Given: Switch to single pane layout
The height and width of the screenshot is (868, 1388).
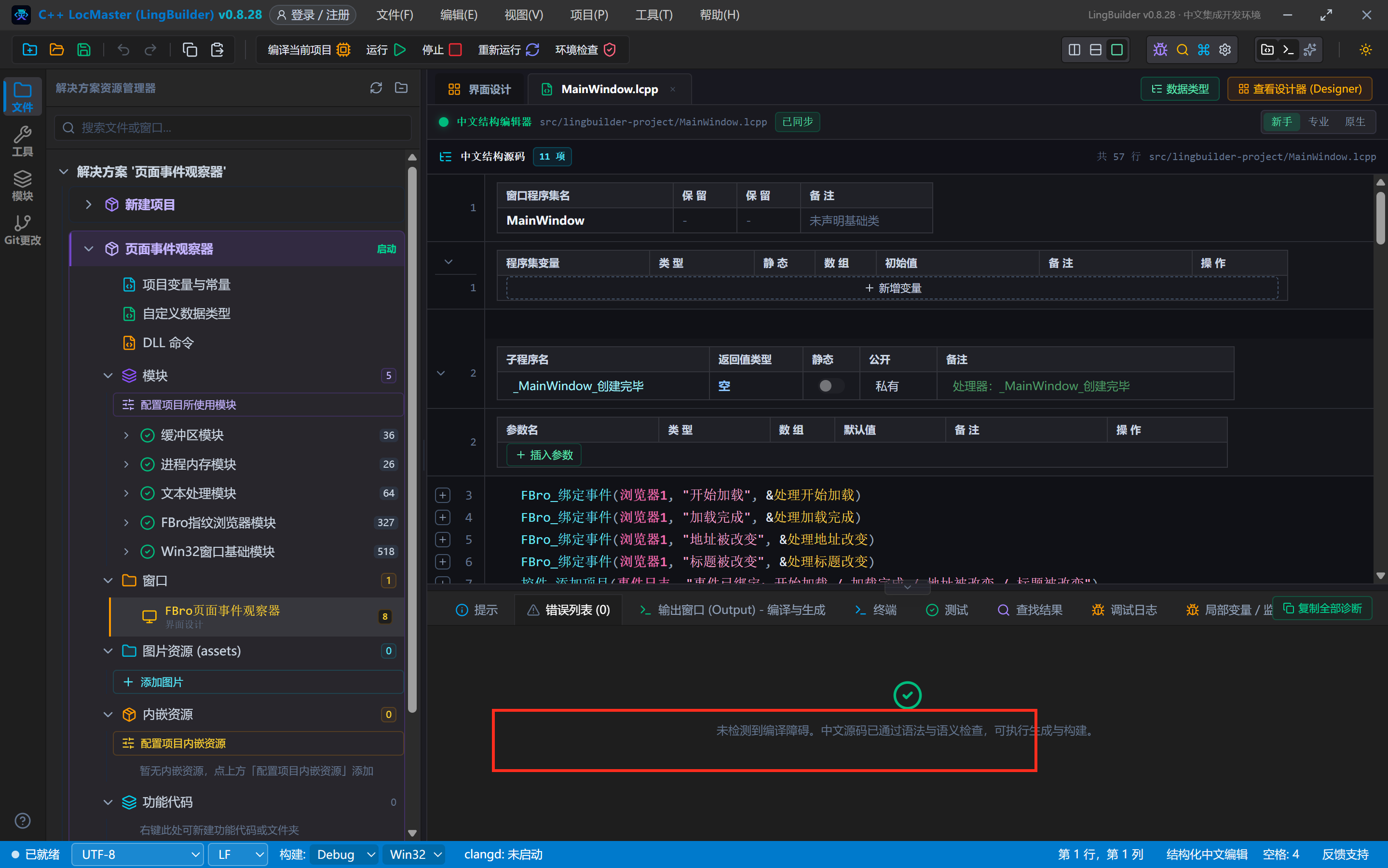Looking at the screenshot, I should pos(1116,50).
